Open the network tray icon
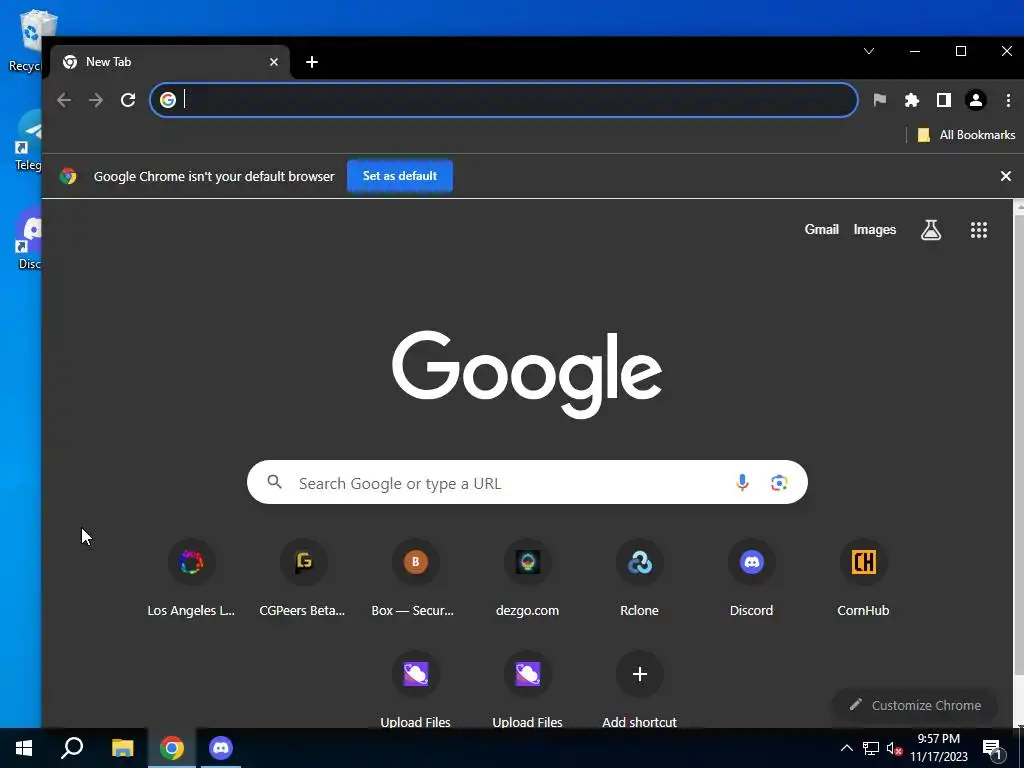Screen dimensions: 1024x768 point(871,748)
